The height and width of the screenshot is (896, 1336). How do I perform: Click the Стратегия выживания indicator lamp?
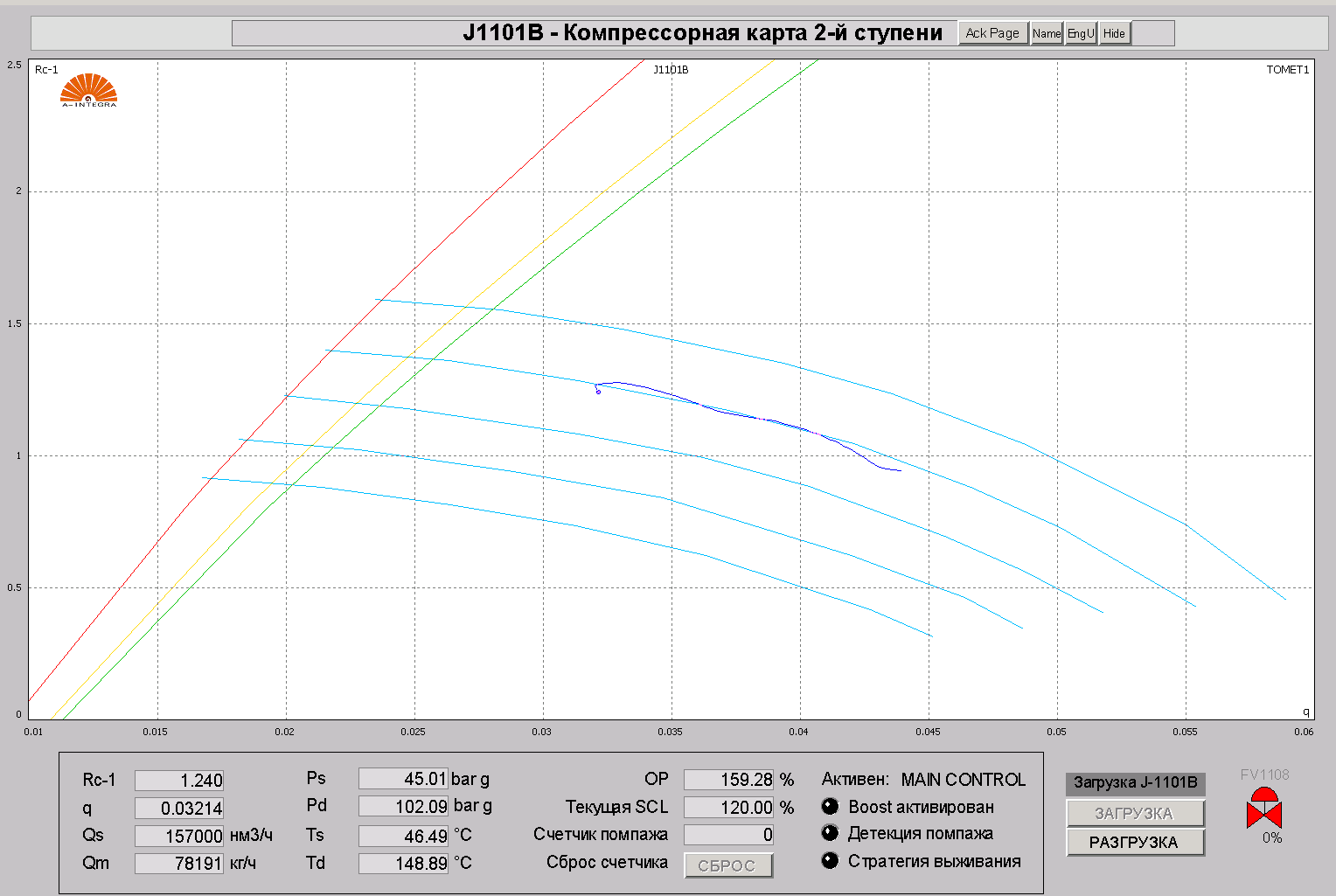(830, 860)
